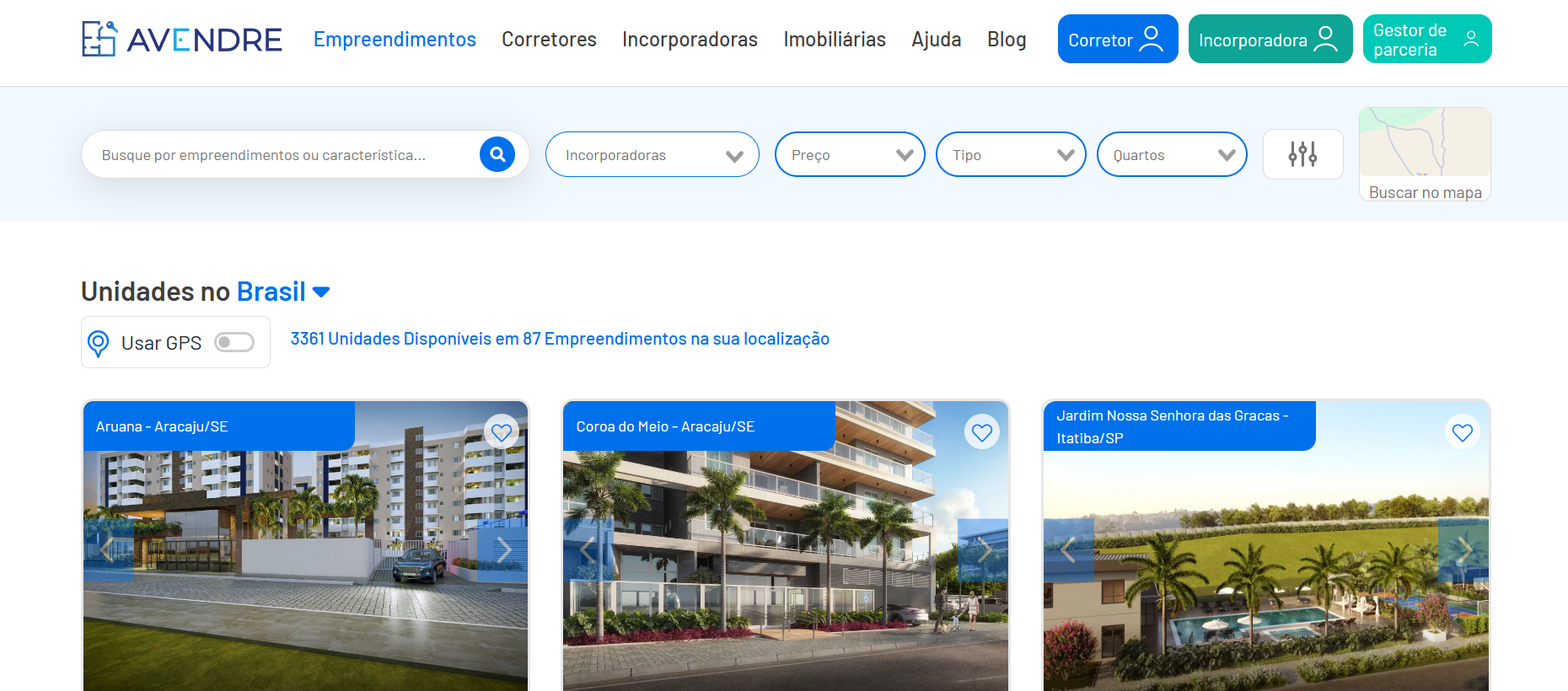This screenshot has width=1568, height=691.
Task: Open the Quartos dropdown
Action: point(1172,154)
